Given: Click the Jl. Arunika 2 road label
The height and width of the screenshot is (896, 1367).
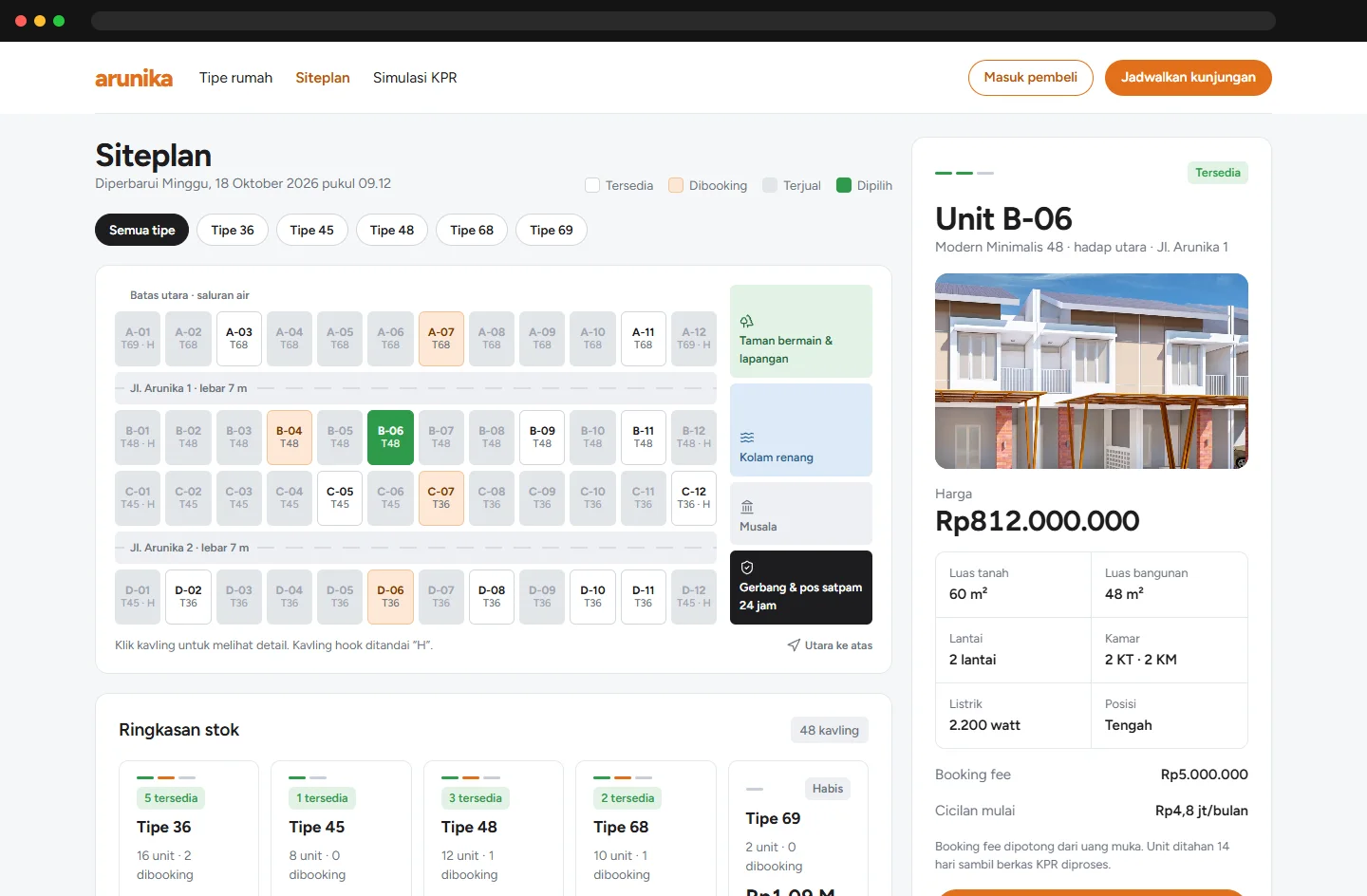Looking at the screenshot, I should (x=189, y=548).
